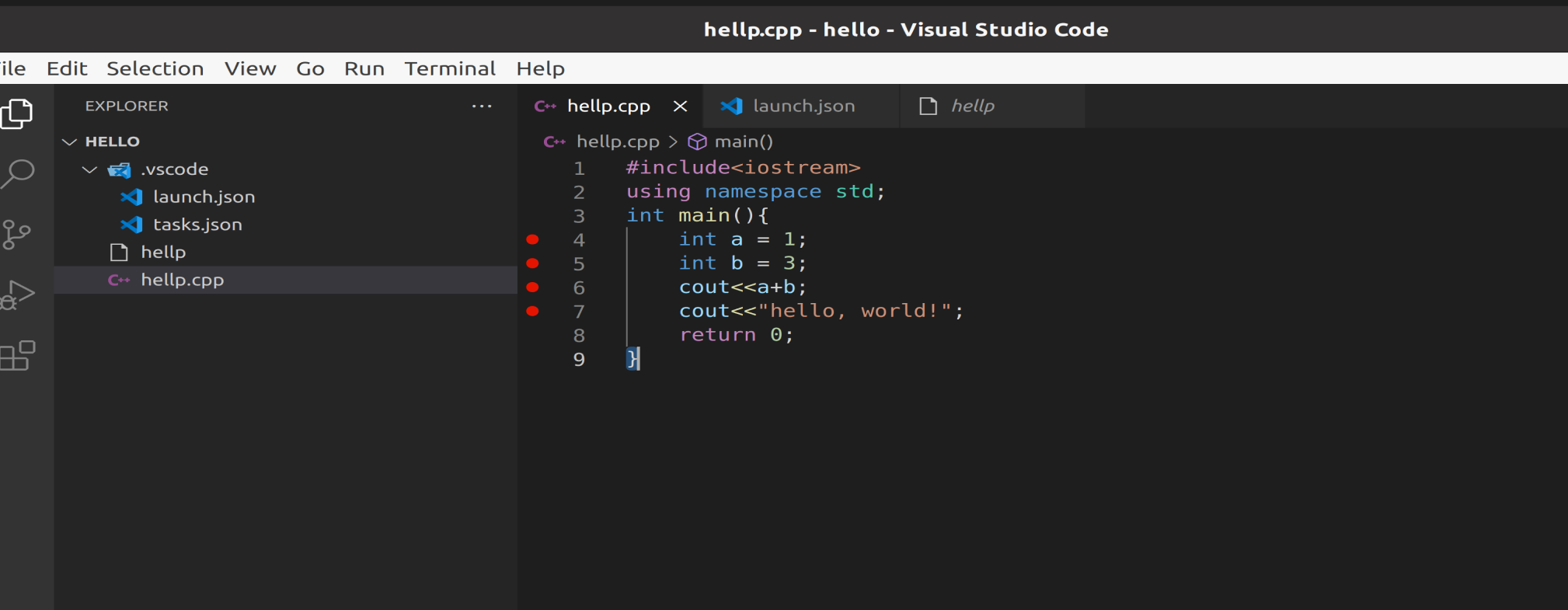Click the EXPLORER panel title
1568x610 pixels.
127,106
